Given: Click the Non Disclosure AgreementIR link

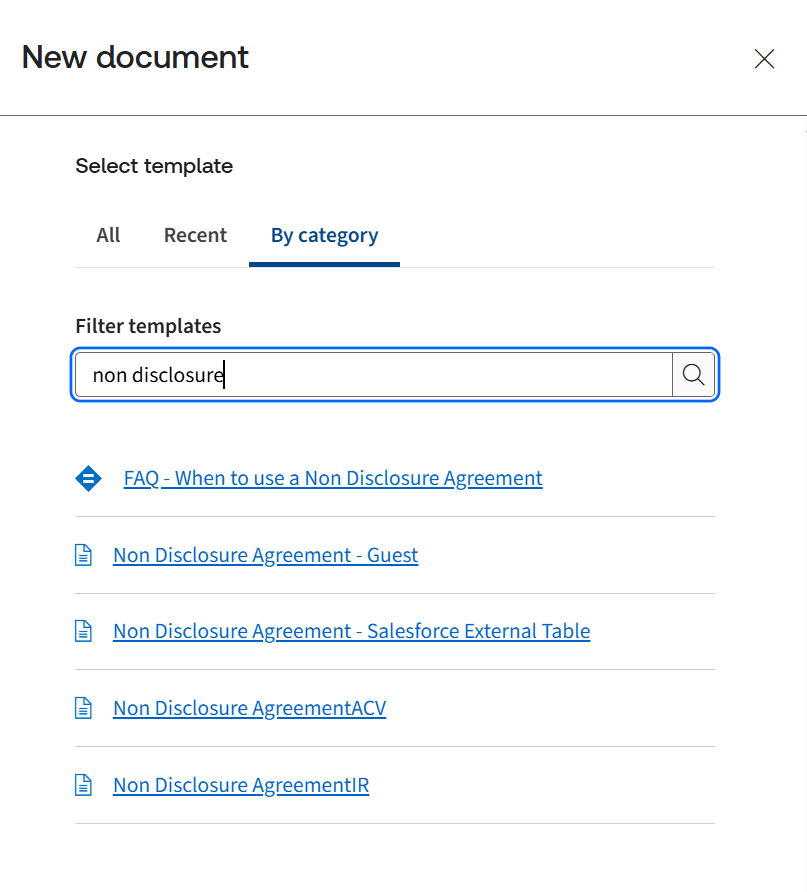Looking at the screenshot, I should [x=240, y=785].
